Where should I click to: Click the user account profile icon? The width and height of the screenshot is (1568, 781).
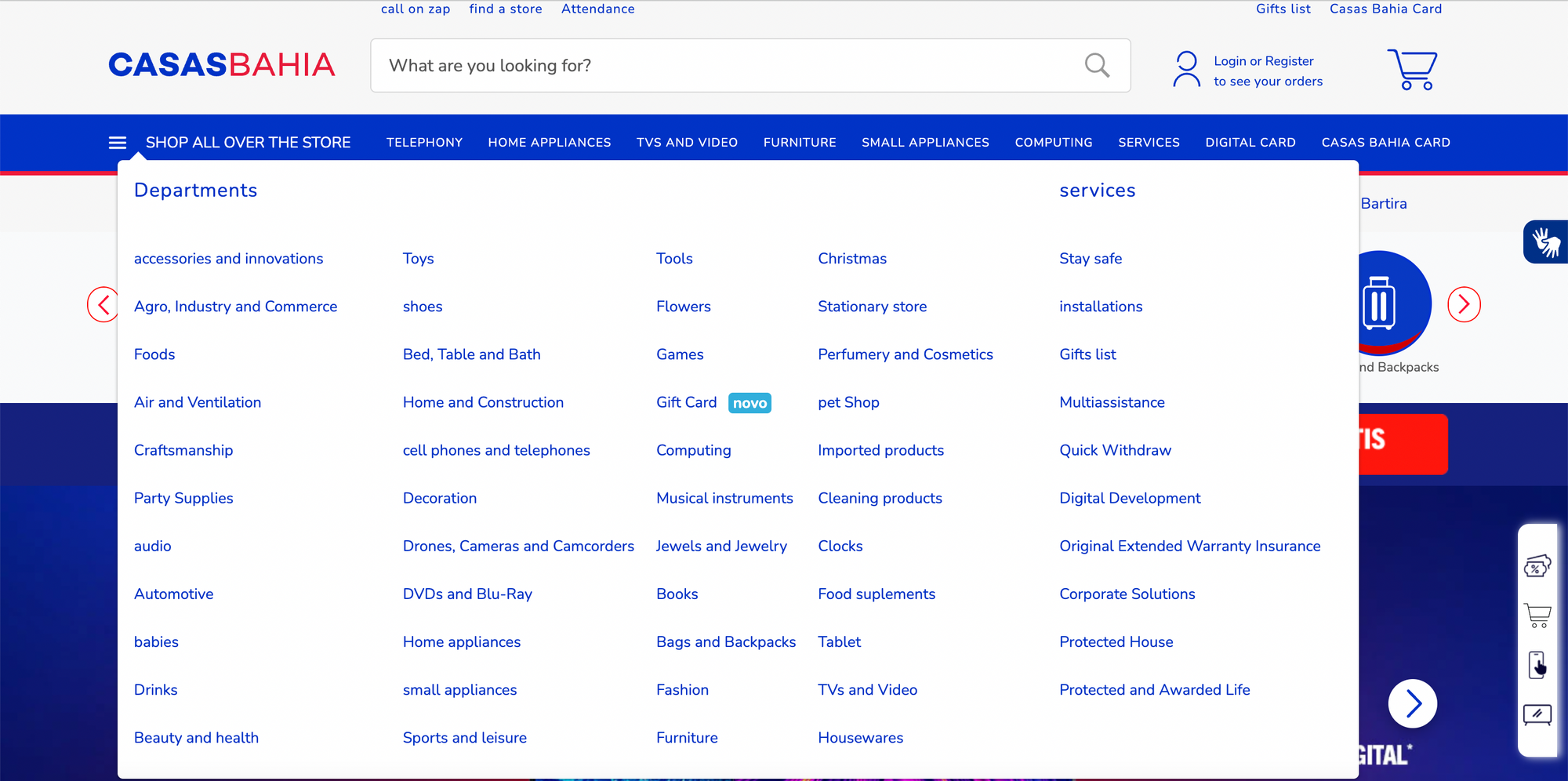pyautogui.click(x=1186, y=69)
